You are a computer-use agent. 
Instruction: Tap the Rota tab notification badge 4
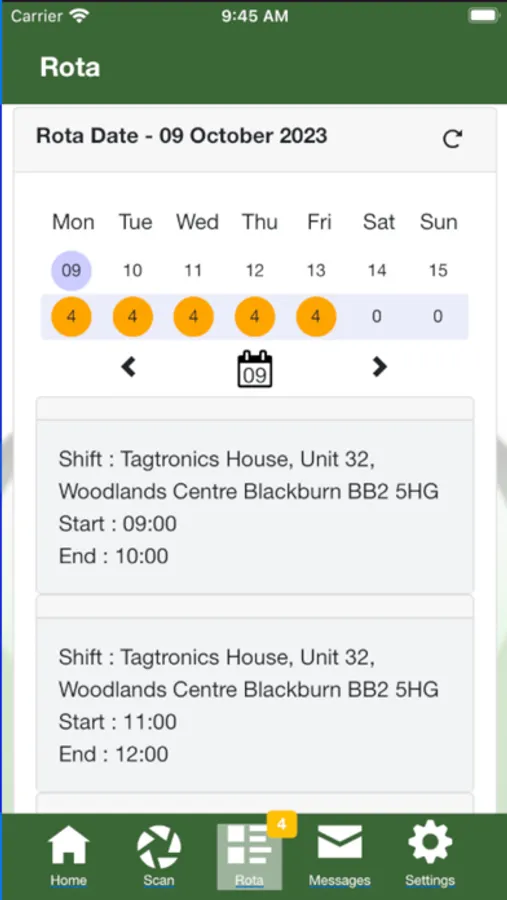pyautogui.click(x=281, y=824)
